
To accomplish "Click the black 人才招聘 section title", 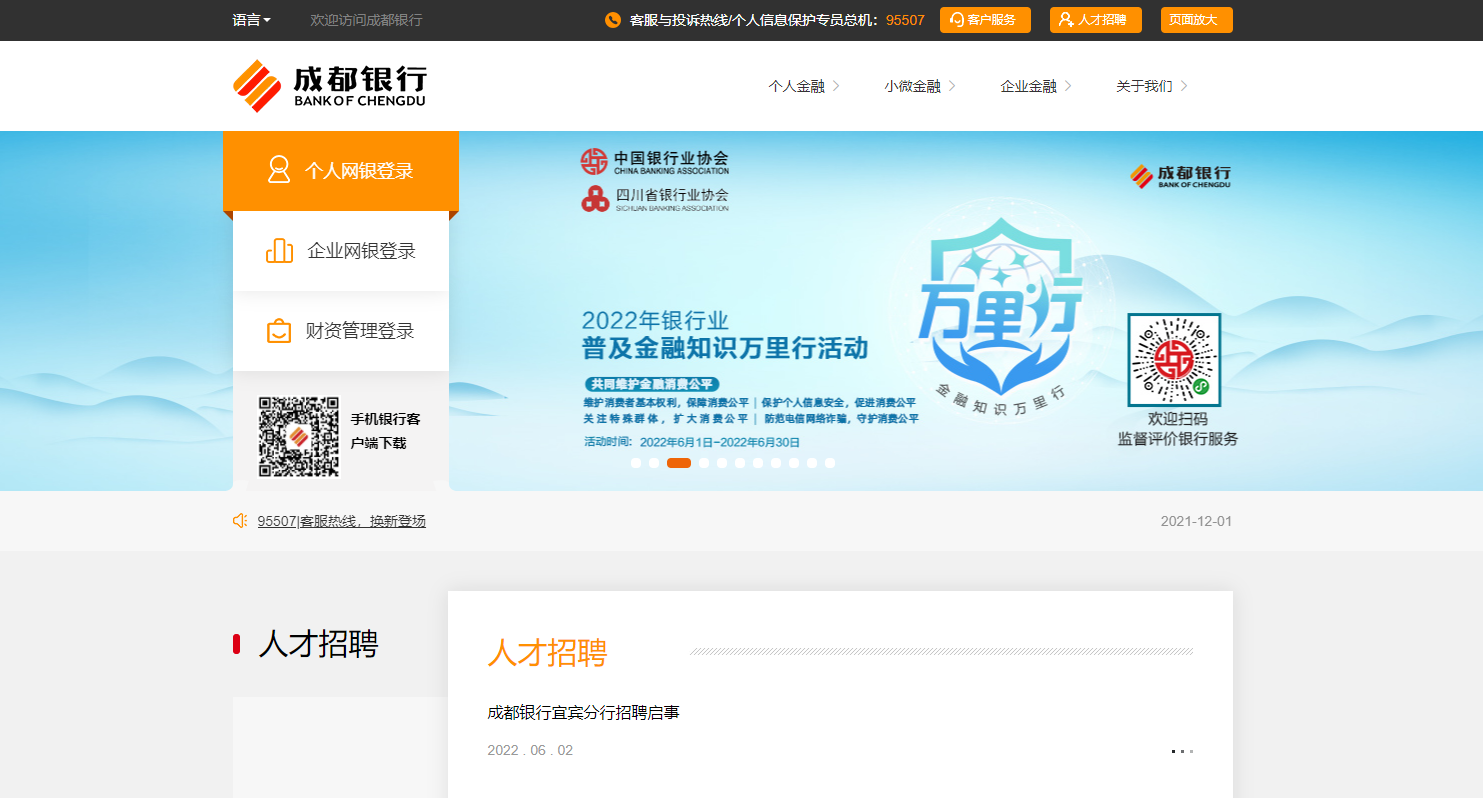I will click(x=318, y=644).
